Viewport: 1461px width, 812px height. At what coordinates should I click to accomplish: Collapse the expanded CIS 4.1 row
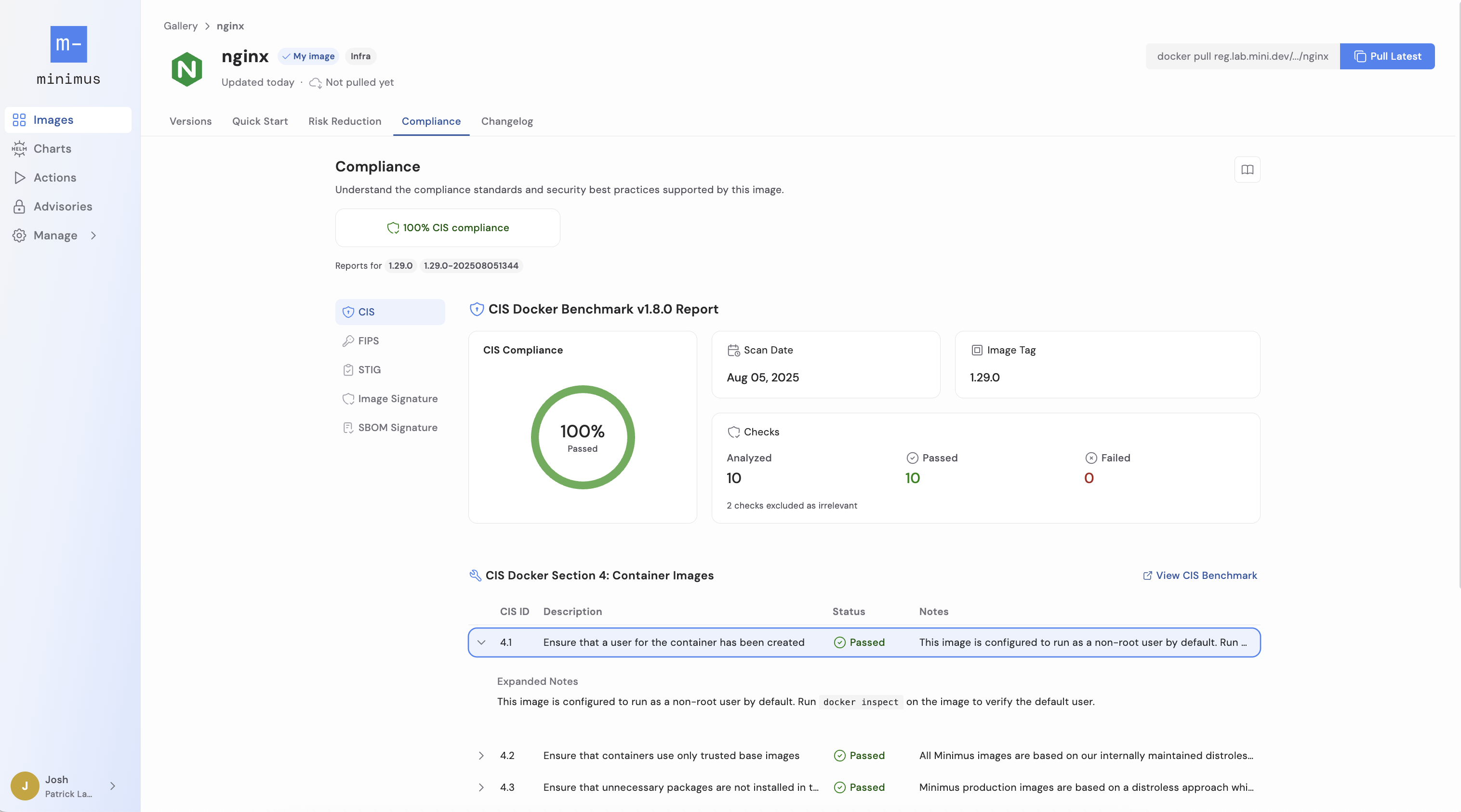coord(481,642)
